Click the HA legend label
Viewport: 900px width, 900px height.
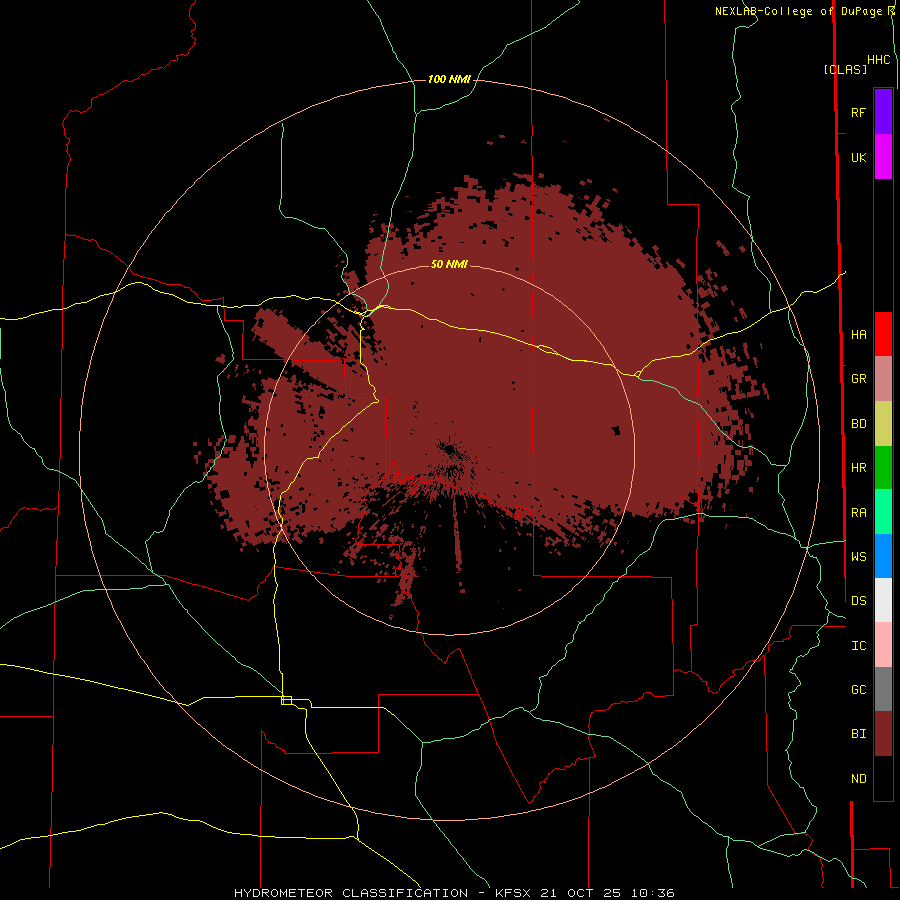[x=858, y=335]
